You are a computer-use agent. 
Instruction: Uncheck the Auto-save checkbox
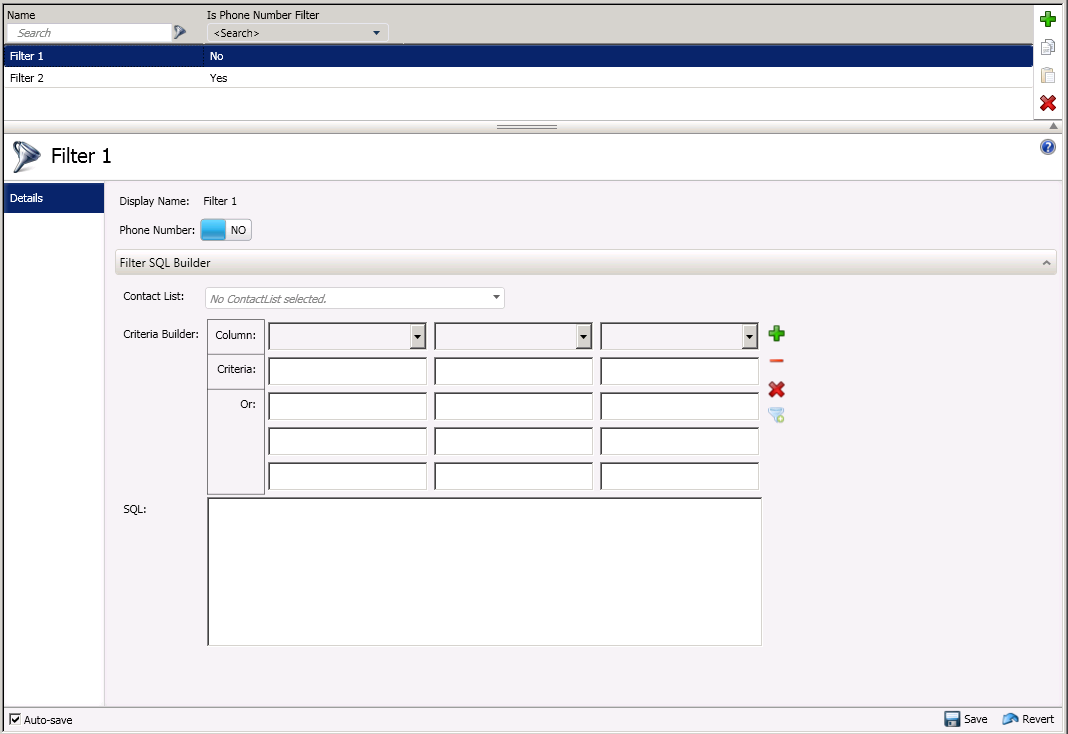pos(15,719)
